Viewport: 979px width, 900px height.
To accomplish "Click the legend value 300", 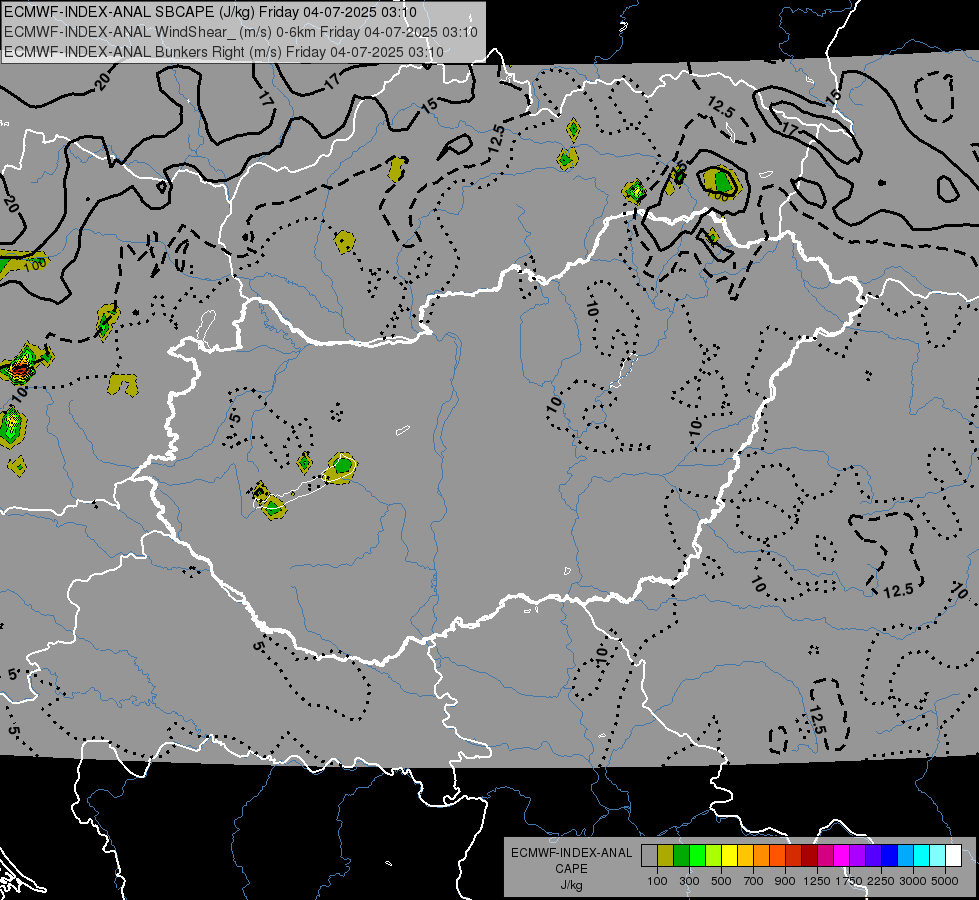I will point(689,881).
